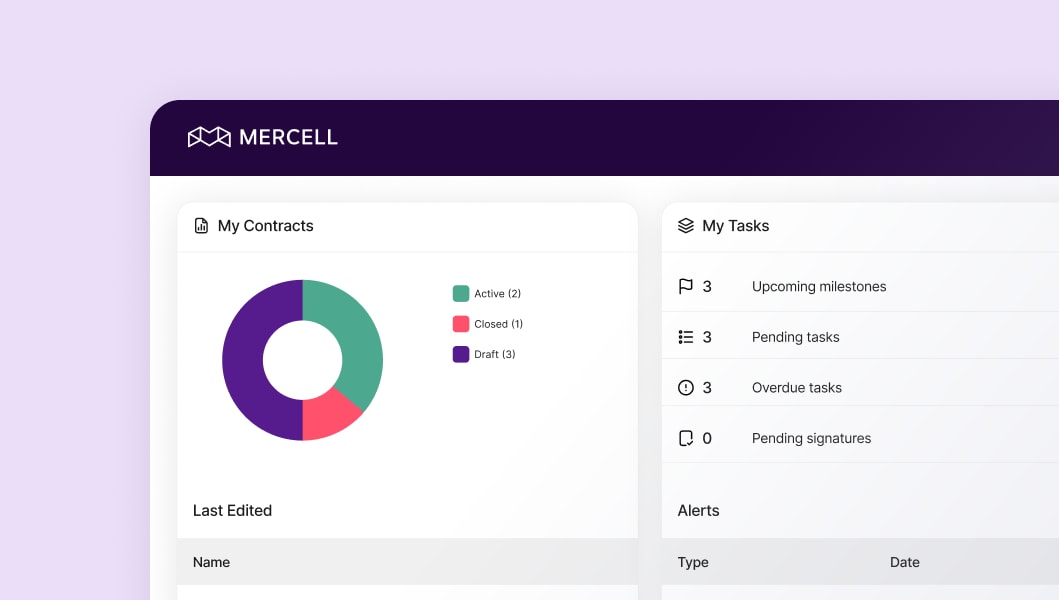Viewport: 1059px width, 600px height.
Task: Select the purple Draft legend swatch
Action: [461, 354]
